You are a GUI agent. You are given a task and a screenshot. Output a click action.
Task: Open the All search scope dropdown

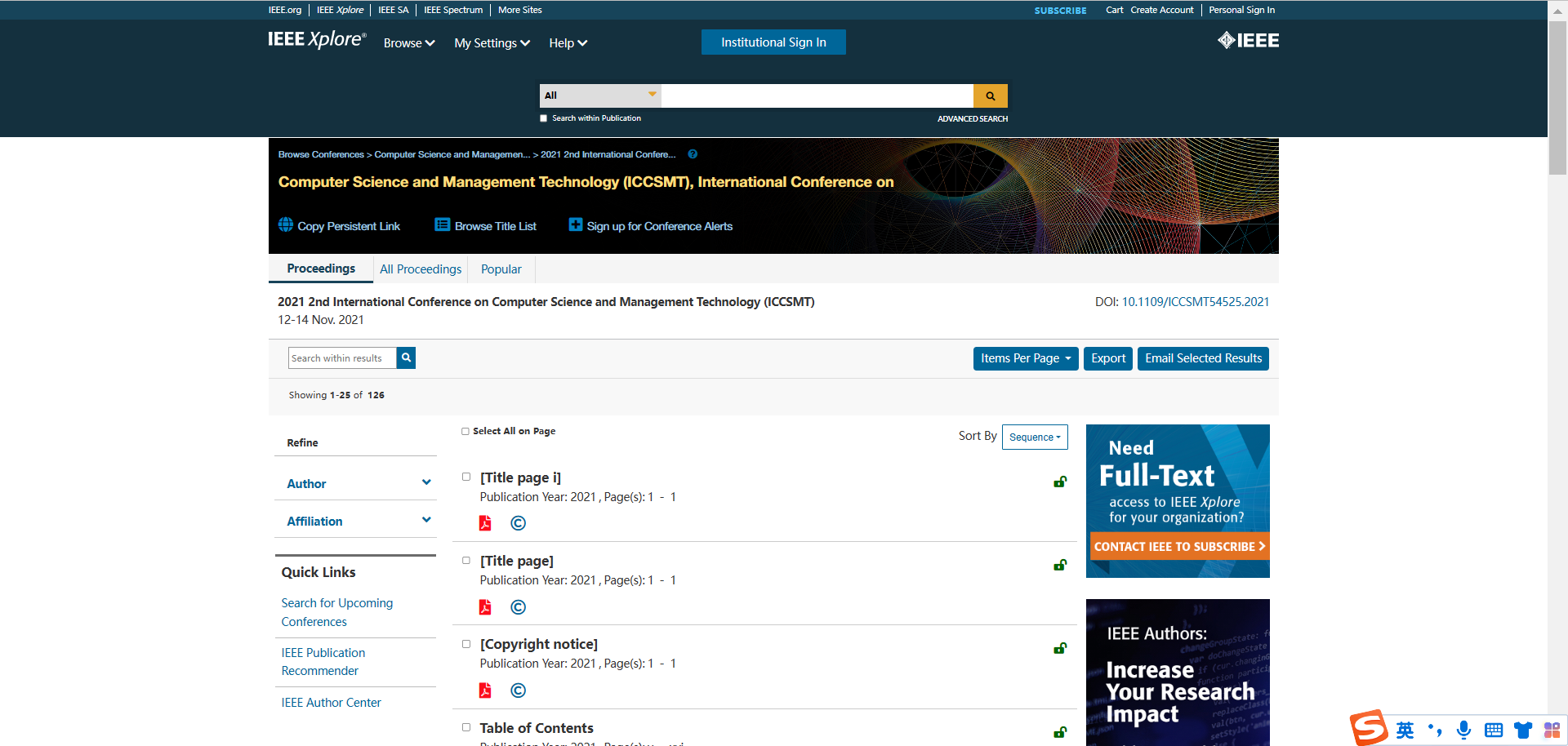pos(600,95)
